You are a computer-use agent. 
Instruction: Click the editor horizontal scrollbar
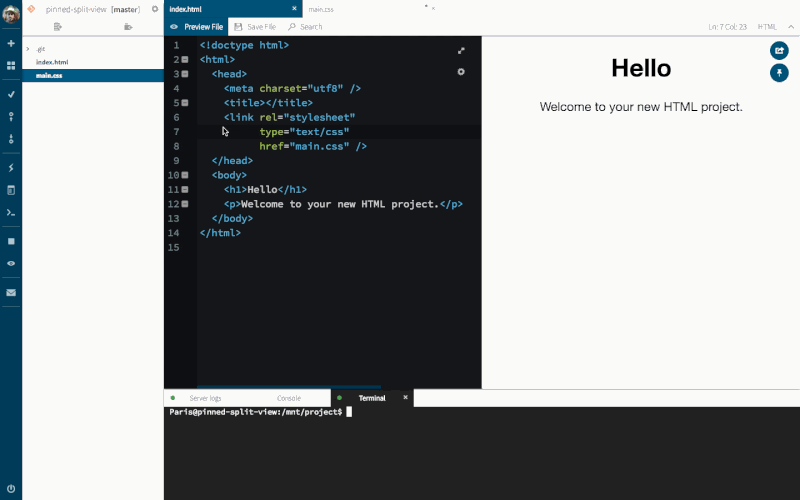[x=289, y=387]
